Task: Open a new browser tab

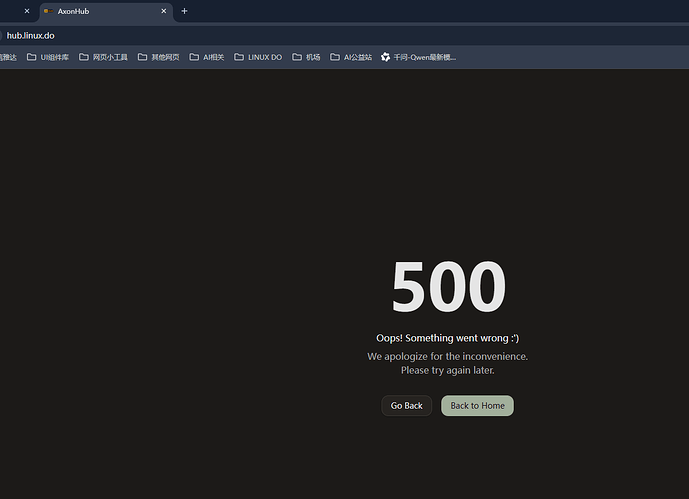Action: [185, 11]
